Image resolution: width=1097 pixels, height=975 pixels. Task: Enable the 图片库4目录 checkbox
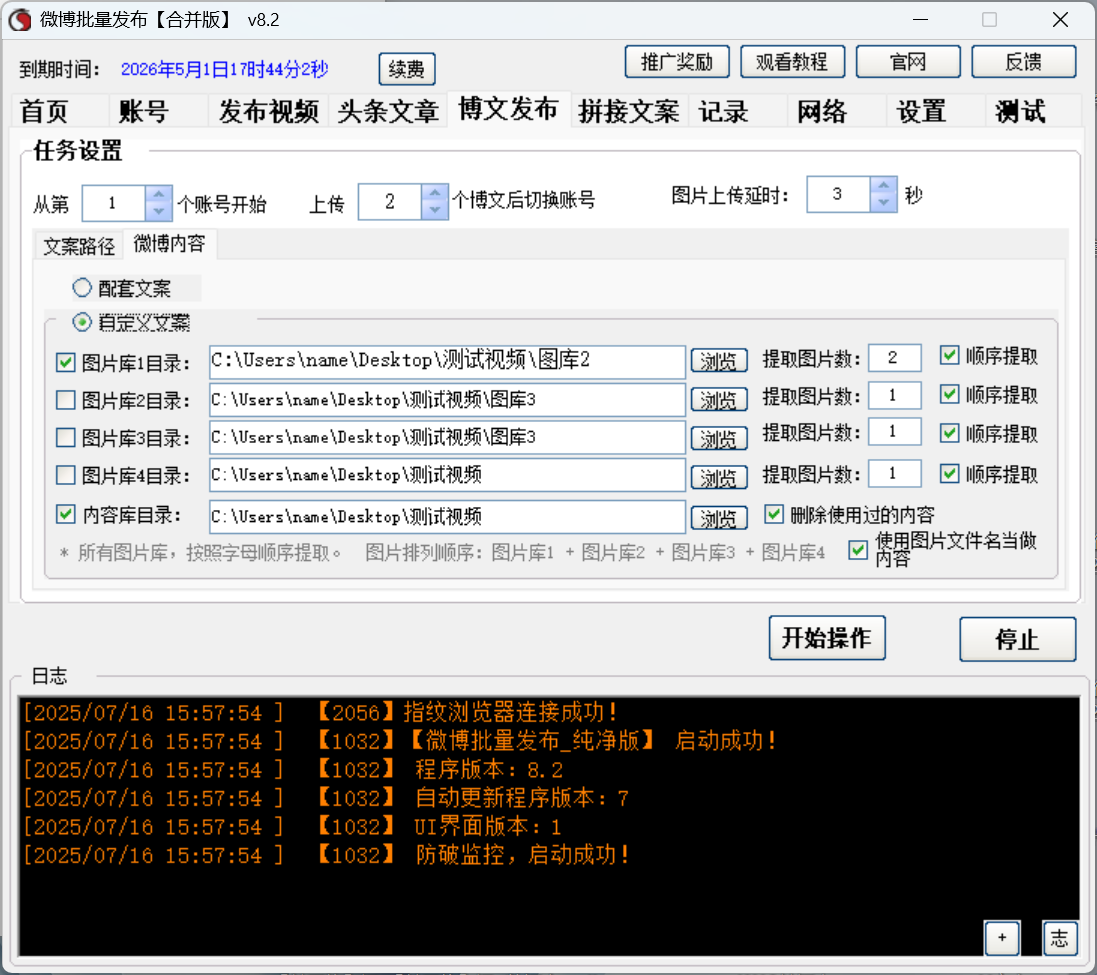point(66,476)
